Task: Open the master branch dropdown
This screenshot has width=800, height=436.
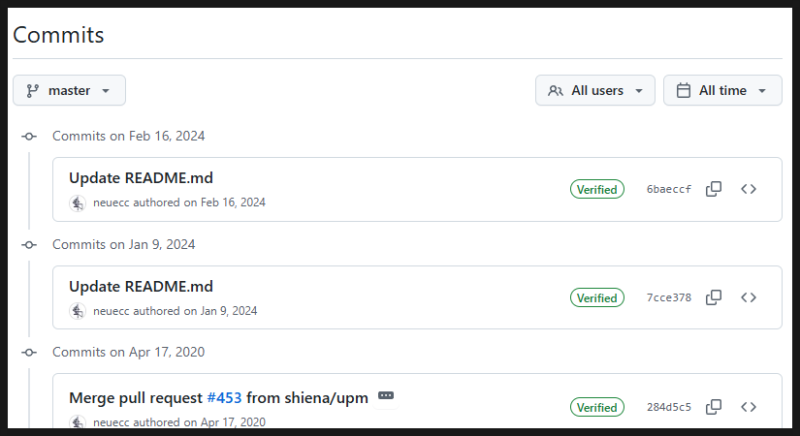Action: coord(69,90)
